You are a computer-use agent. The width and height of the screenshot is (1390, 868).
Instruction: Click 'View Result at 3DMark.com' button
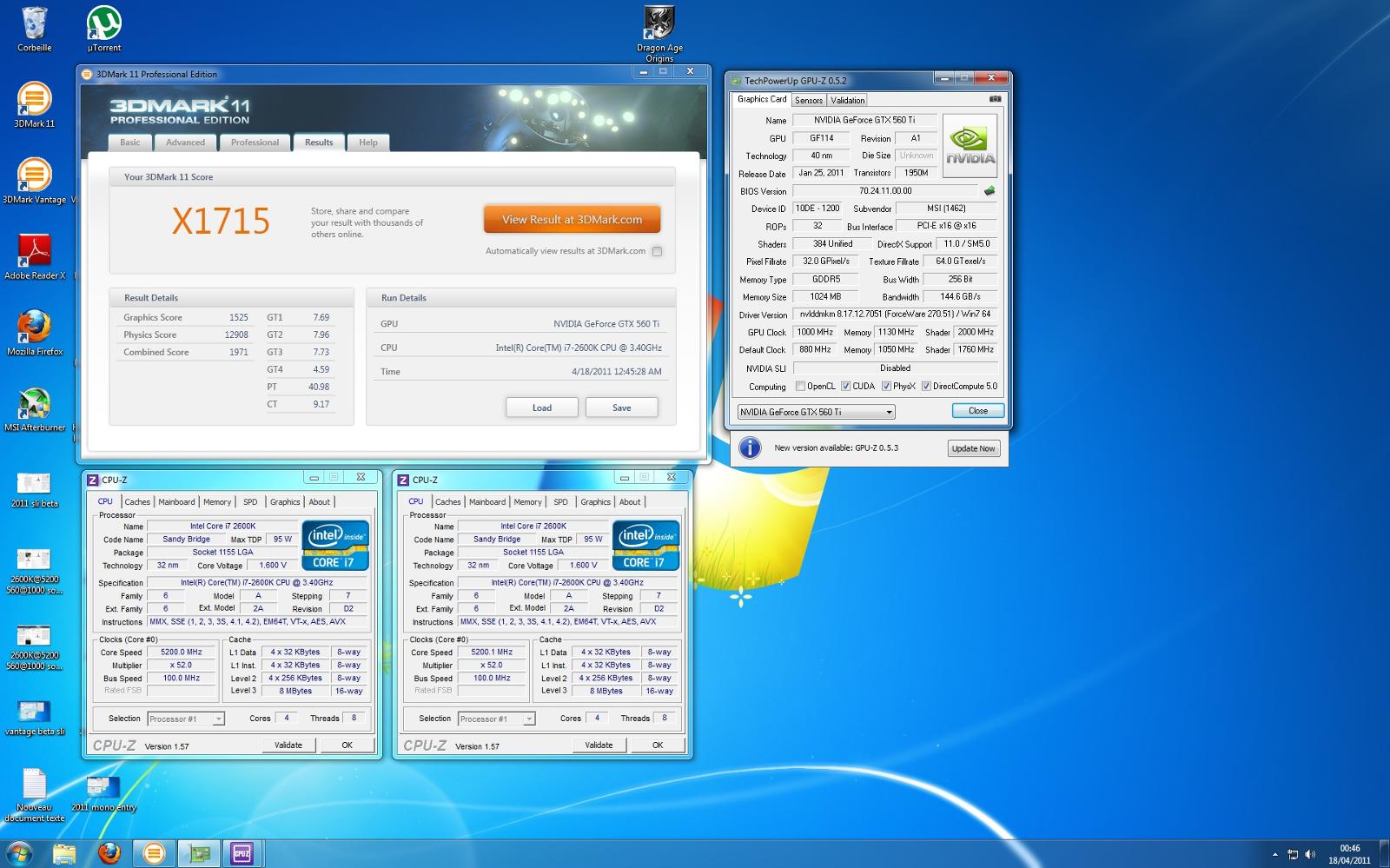click(x=572, y=220)
